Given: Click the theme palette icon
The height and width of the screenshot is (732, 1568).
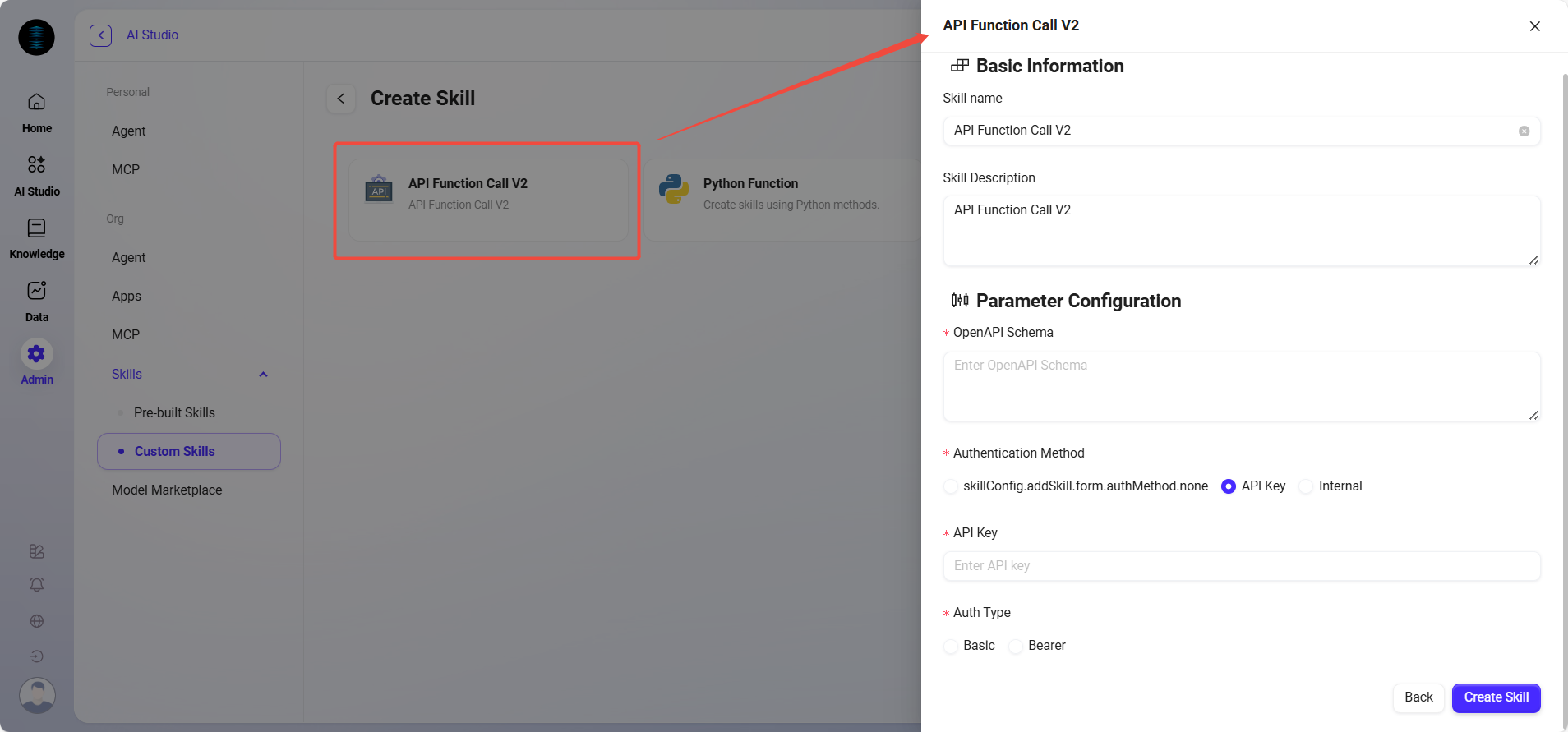Looking at the screenshot, I should (36, 551).
